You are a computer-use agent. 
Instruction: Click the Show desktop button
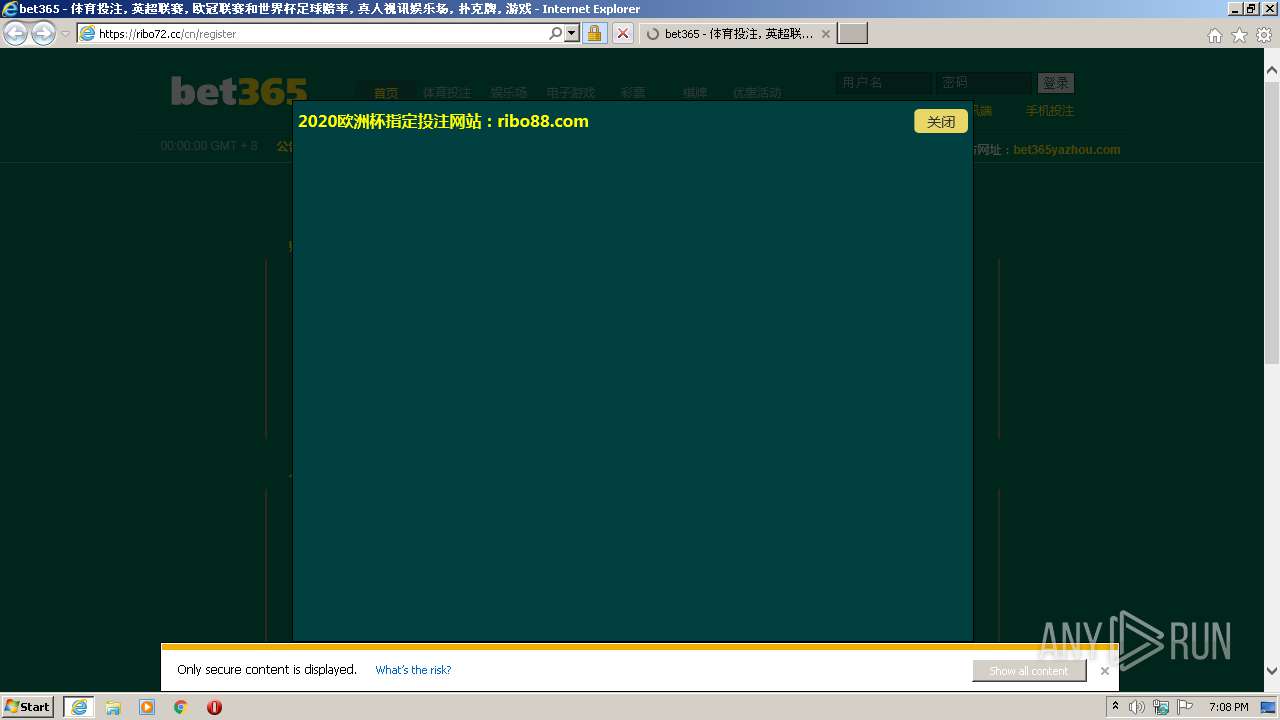pos(1270,707)
